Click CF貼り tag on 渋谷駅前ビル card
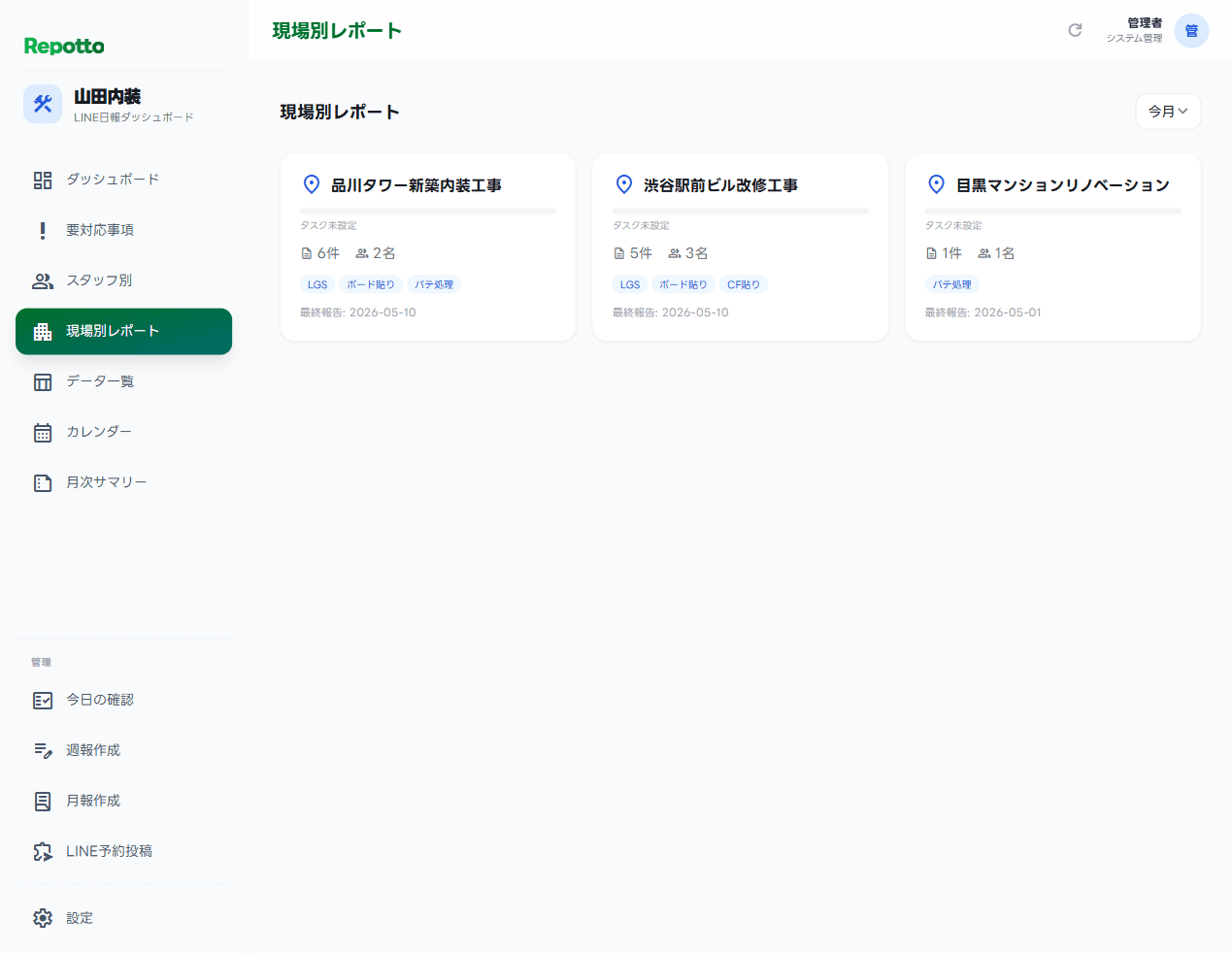The height and width of the screenshot is (953, 1232). (x=744, y=284)
